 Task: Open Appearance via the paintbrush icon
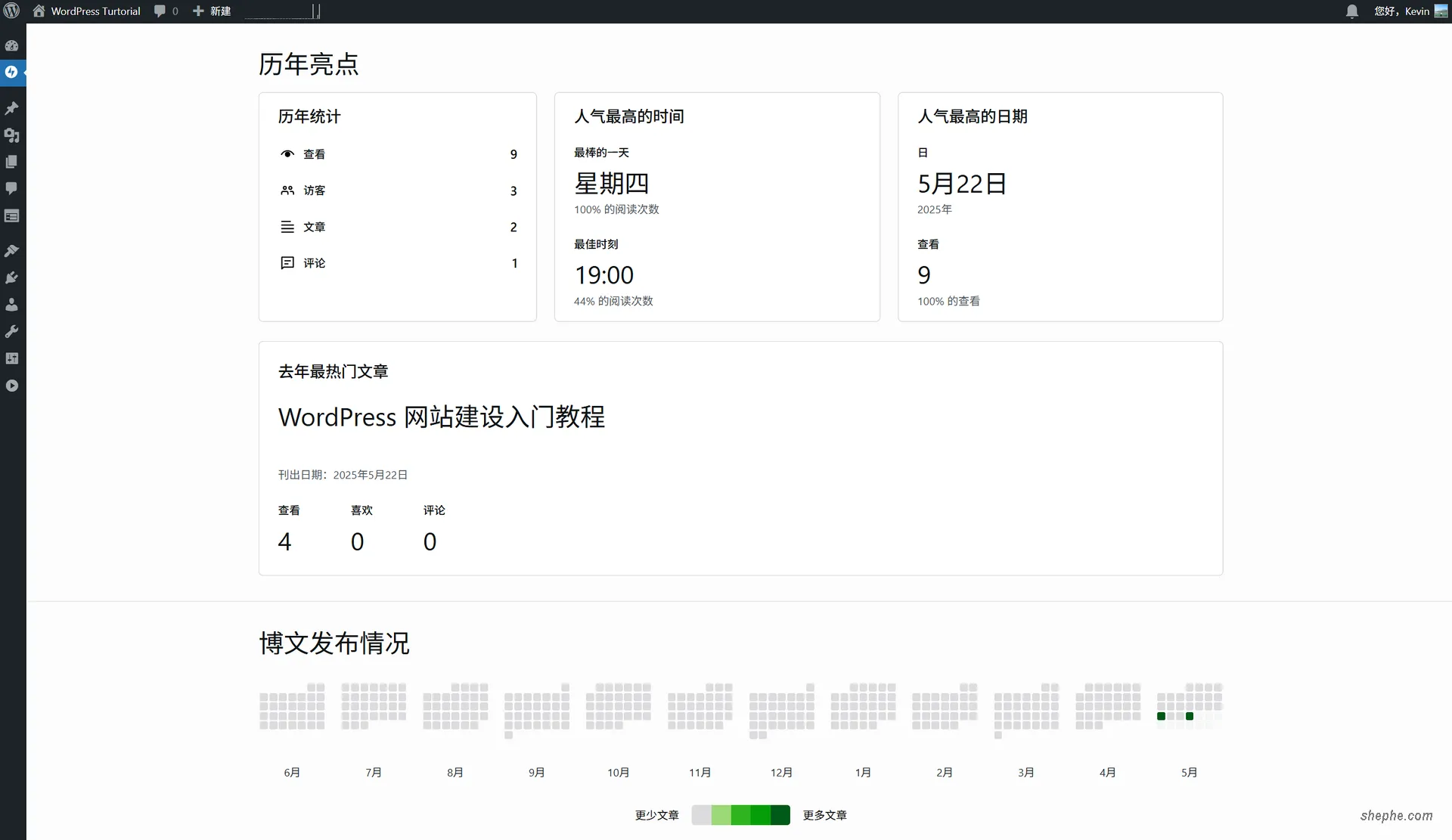pos(12,250)
